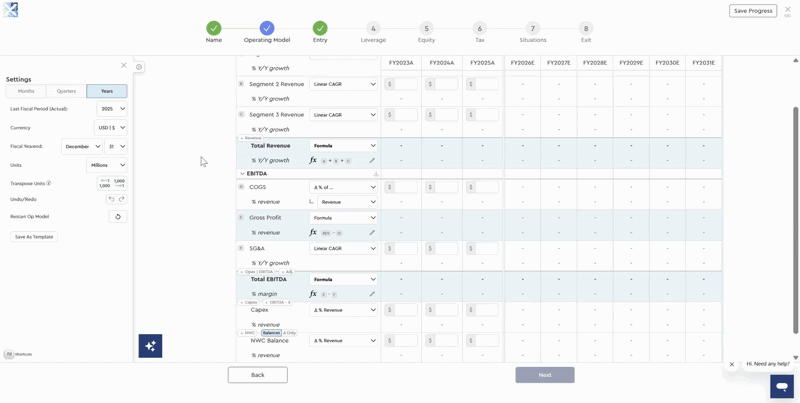Collapse the EBITDA section chevron
Viewport: 800px width, 403px height.
(x=242, y=174)
